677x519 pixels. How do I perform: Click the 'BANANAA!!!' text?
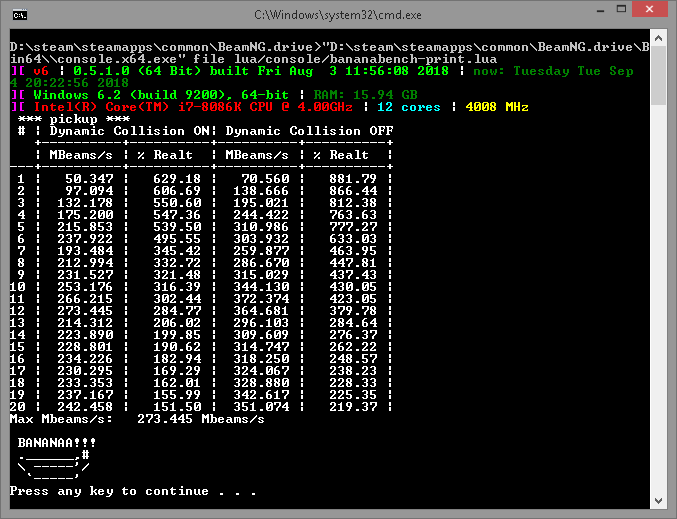click(x=57, y=443)
